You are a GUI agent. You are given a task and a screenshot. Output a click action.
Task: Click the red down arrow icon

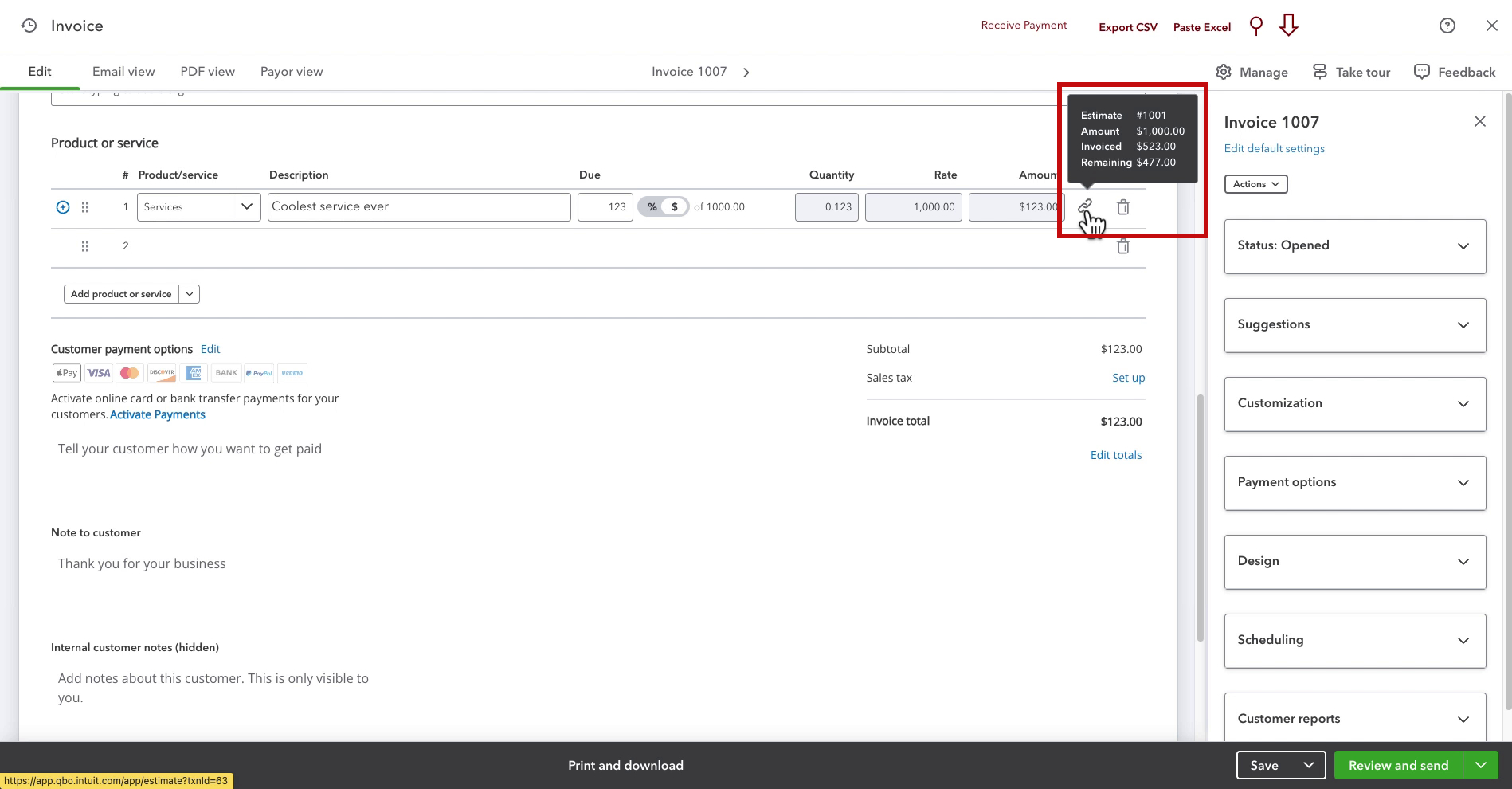[1289, 26]
